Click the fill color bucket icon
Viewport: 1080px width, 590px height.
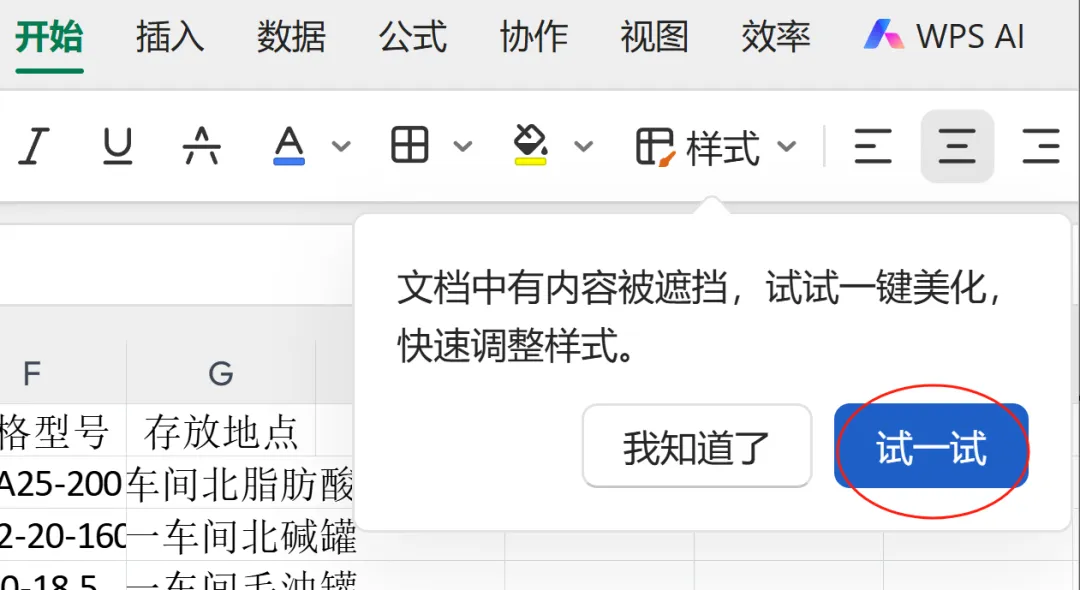pyautogui.click(x=530, y=145)
